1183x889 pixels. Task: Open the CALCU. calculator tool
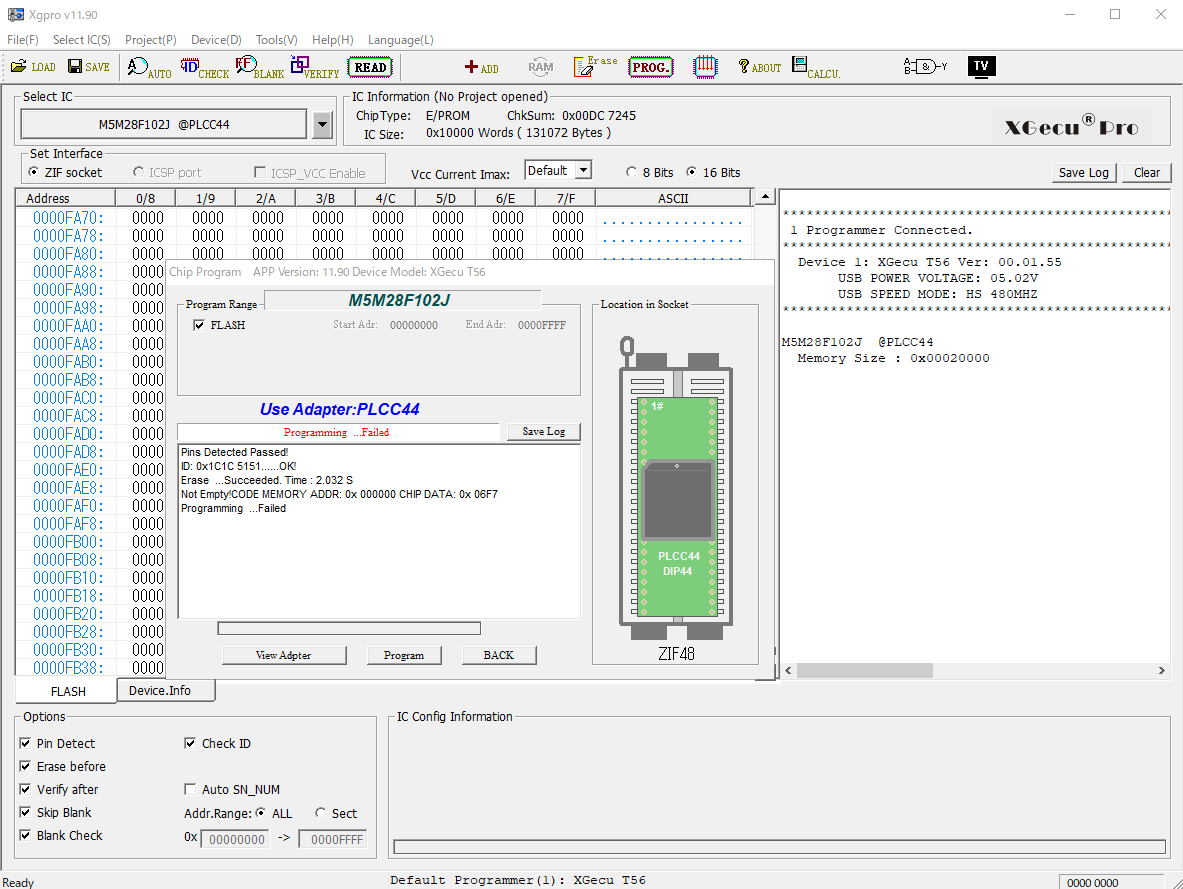coord(815,67)
